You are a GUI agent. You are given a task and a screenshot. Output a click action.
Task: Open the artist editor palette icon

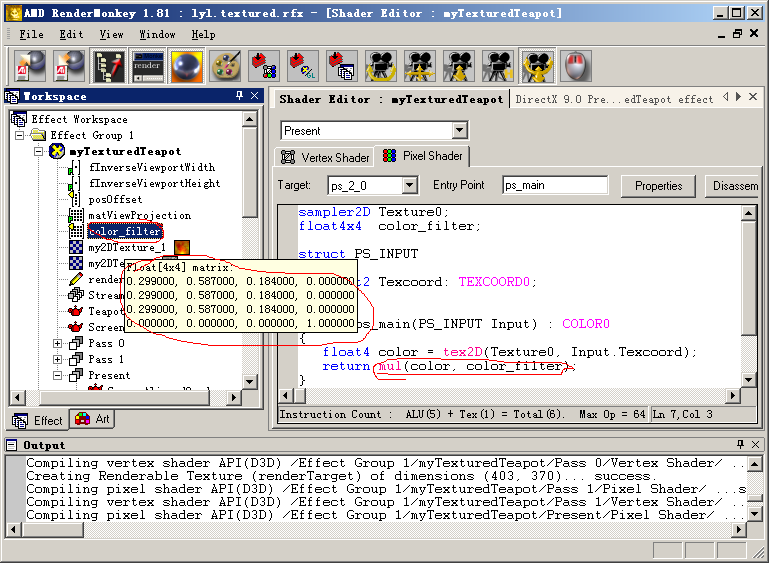[x=226, y=66]
